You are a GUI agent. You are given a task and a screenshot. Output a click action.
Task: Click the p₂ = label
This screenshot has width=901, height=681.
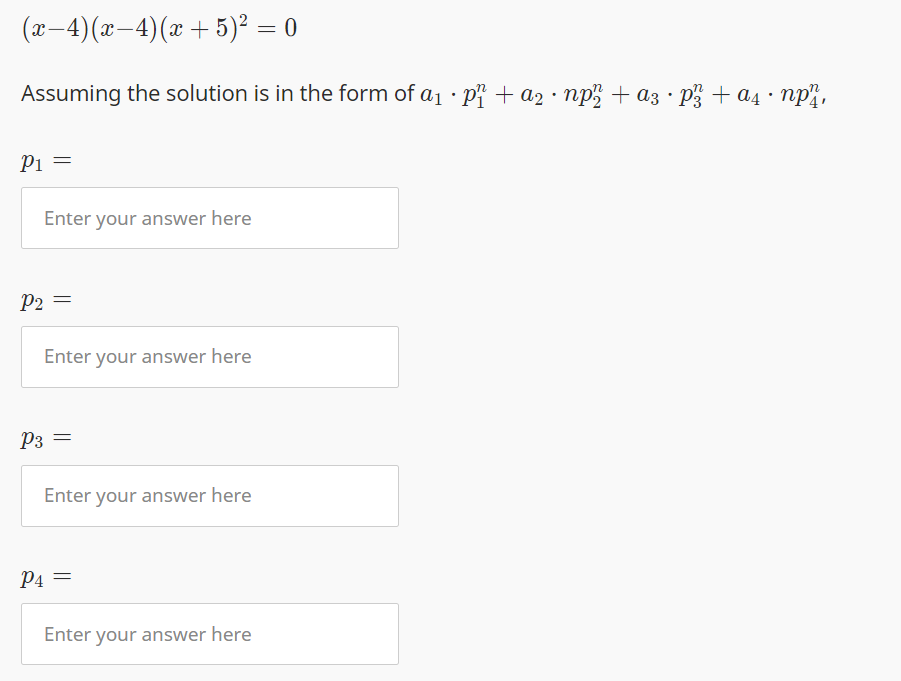point(43,299)
